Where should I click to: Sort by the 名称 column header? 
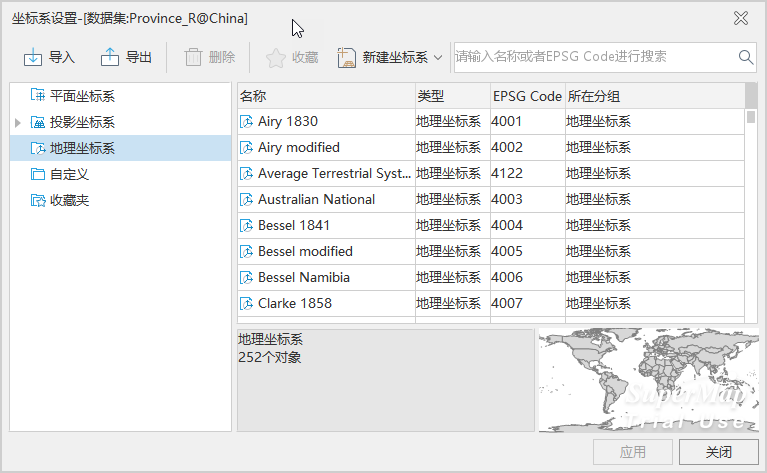325,96
